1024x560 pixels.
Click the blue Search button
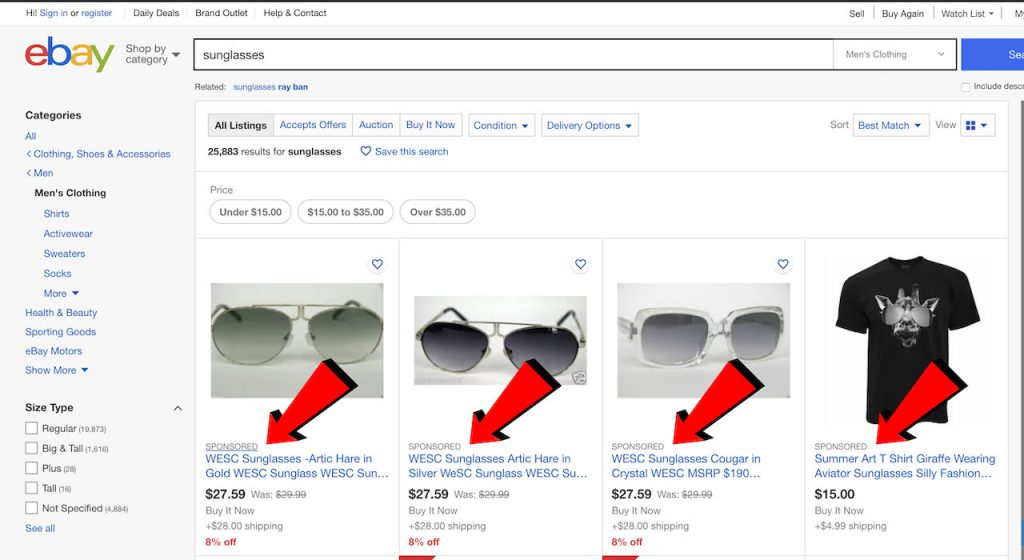pos(993,55)
